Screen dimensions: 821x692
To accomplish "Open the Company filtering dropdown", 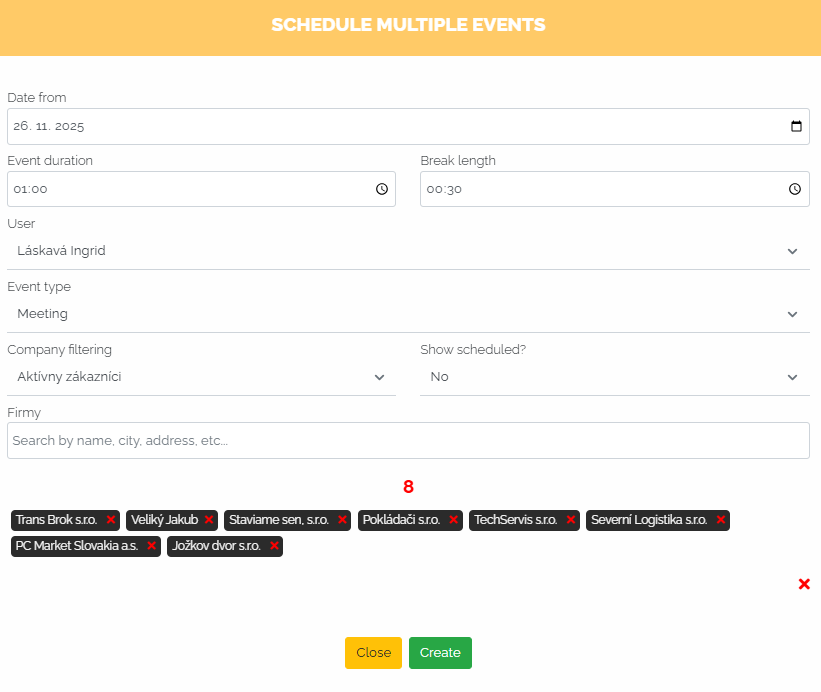I will (201, 377).
